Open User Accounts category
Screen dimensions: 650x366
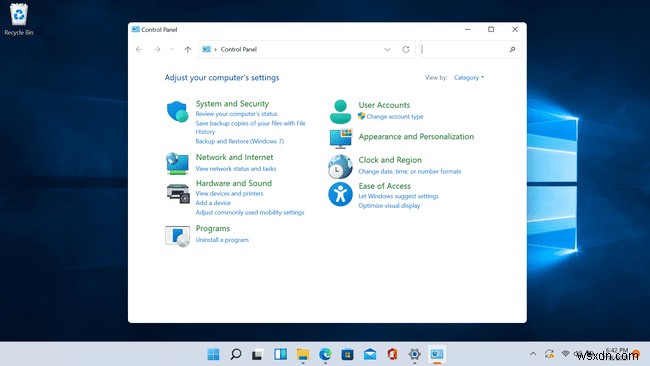click(384, 105)
